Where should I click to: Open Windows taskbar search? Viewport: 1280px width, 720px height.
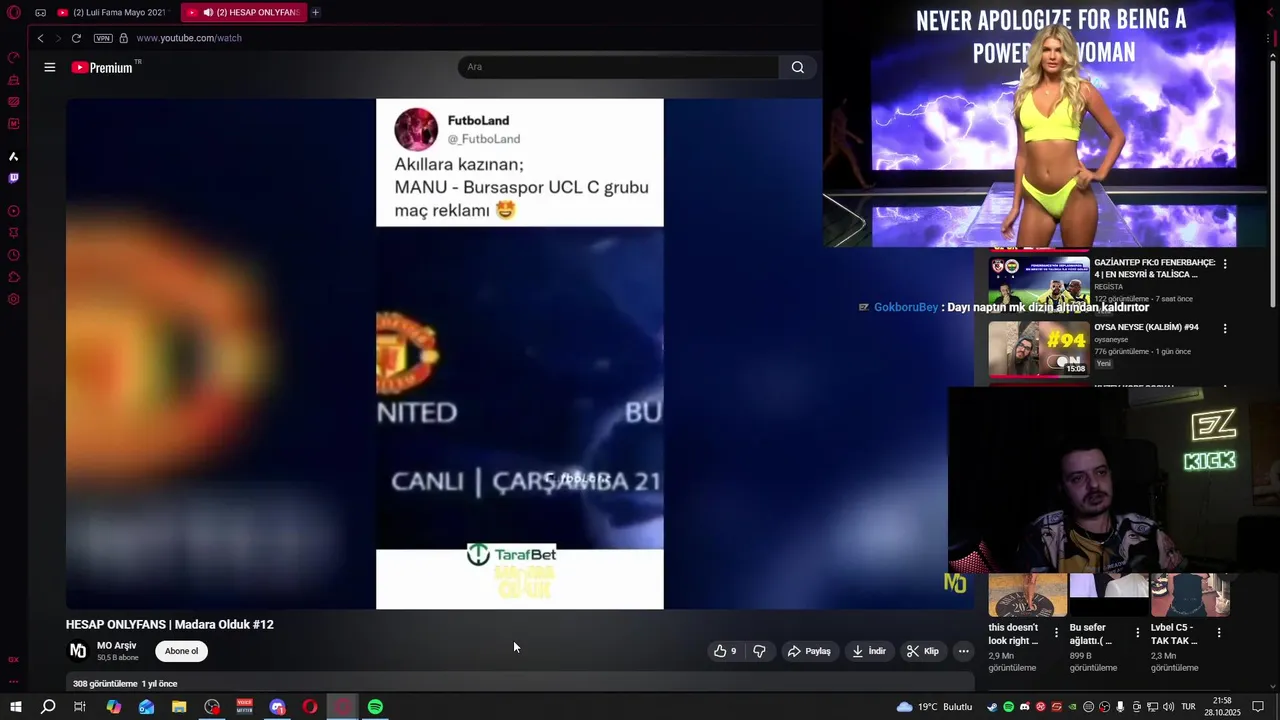[x=48, y=707]
